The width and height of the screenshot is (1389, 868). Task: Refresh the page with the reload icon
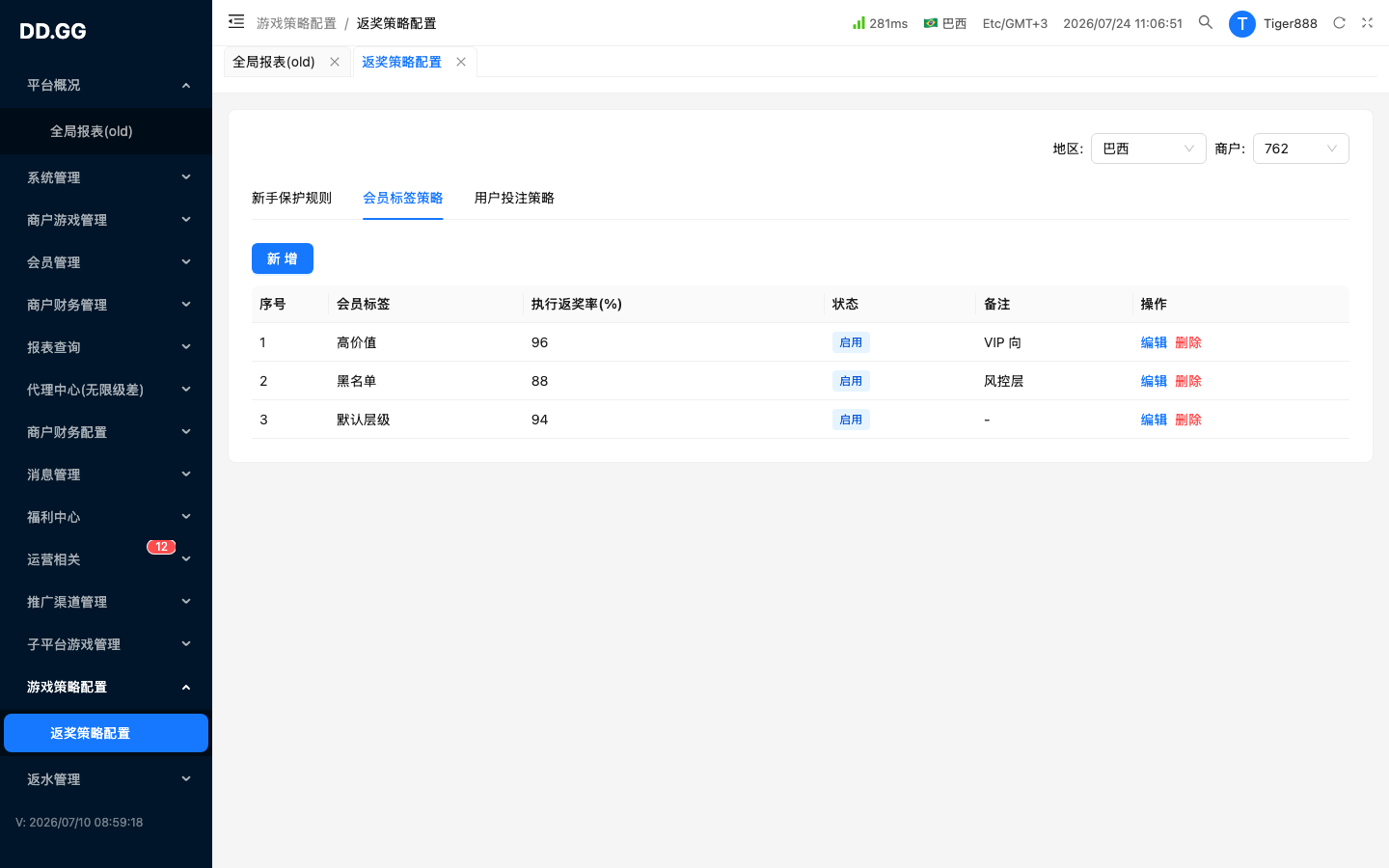[x=1339, y=22]
